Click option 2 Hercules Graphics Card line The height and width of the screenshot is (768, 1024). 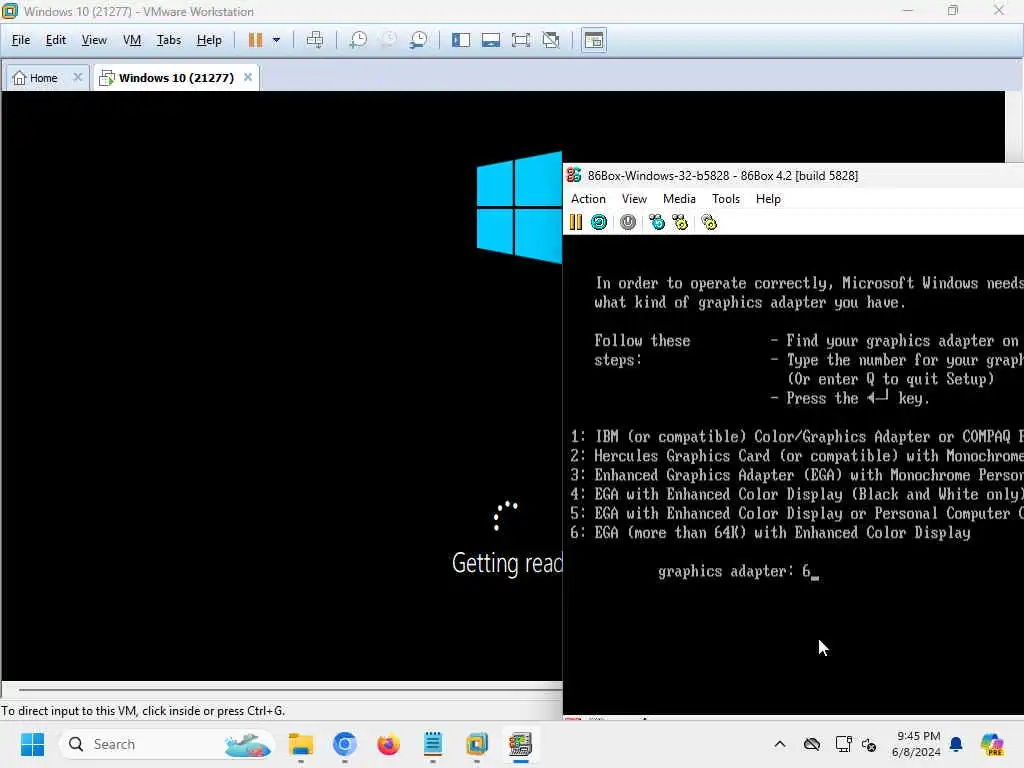coord(797,456)
